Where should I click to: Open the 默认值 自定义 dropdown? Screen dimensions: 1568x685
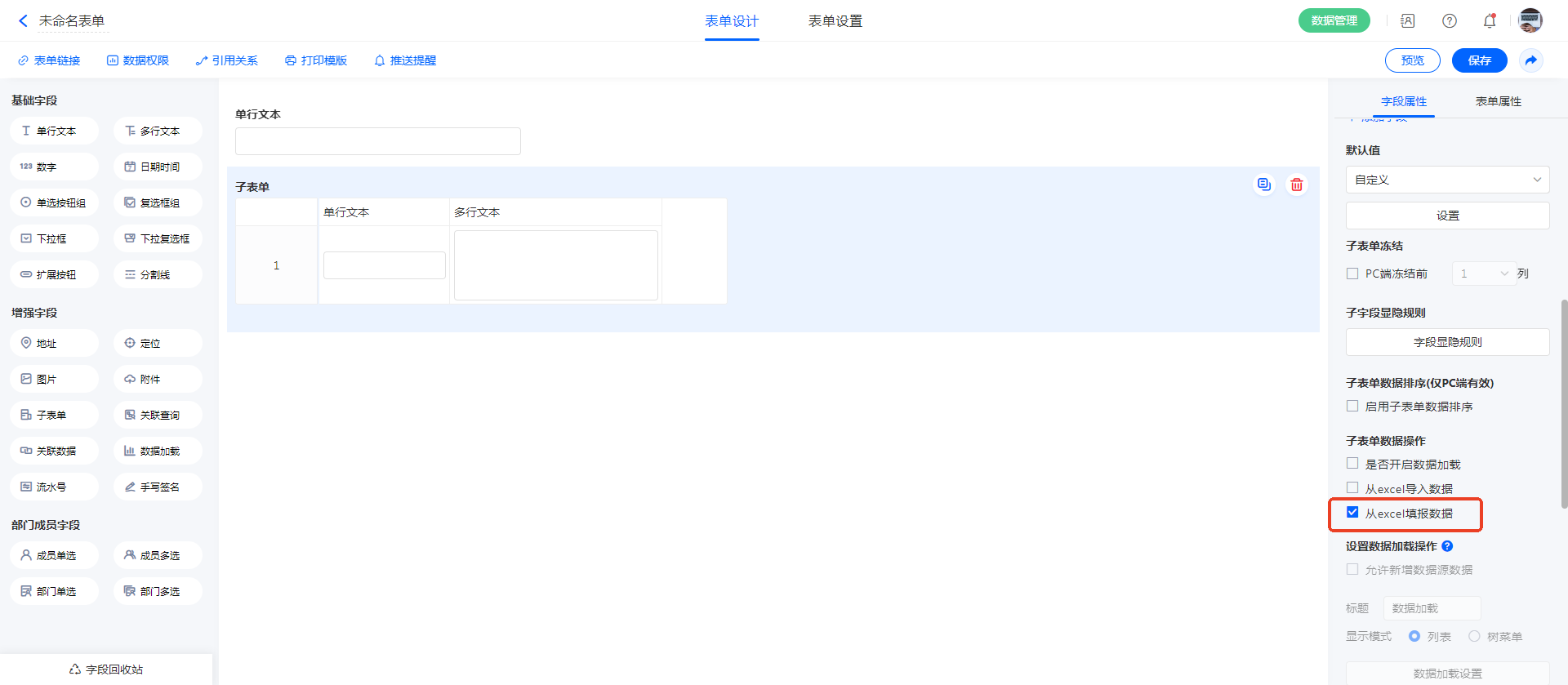click(1446, 180)
